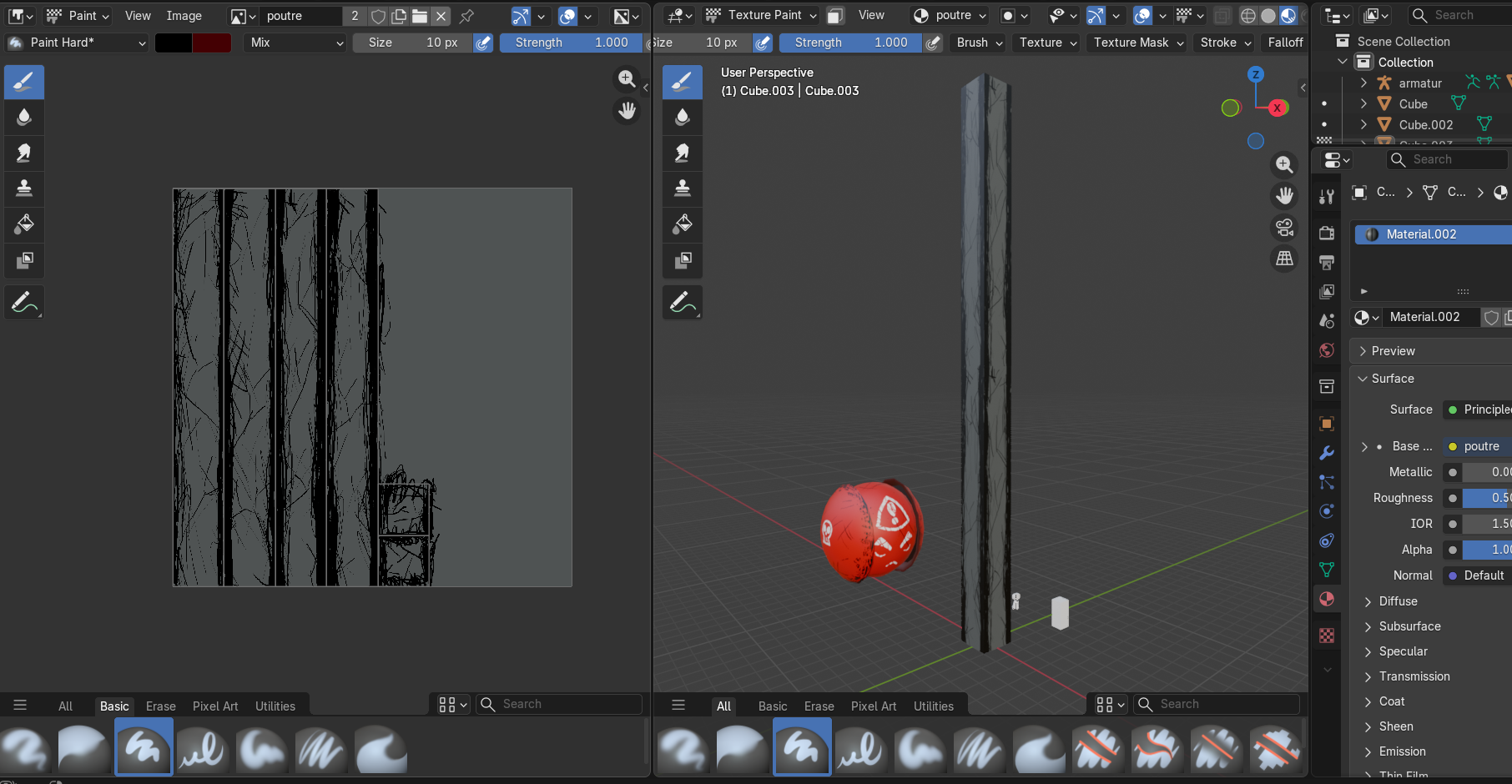Activate the Annotate tool in 3D viewport
This screenshot has height=784, width=1512.
(682, 303)
